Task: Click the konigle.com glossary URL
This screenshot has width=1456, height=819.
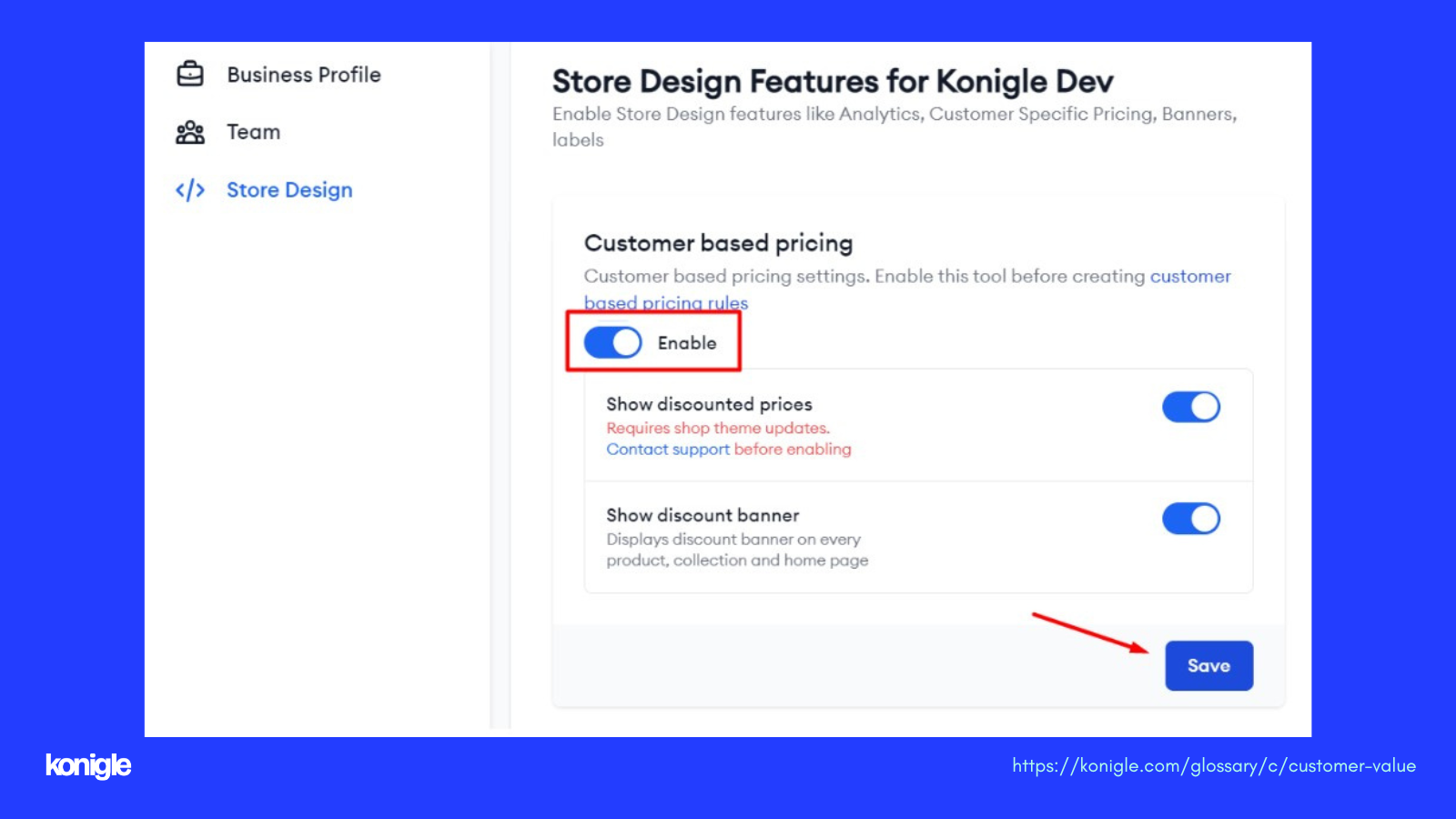Action: pyautogui.click(x=1214, y=765)
